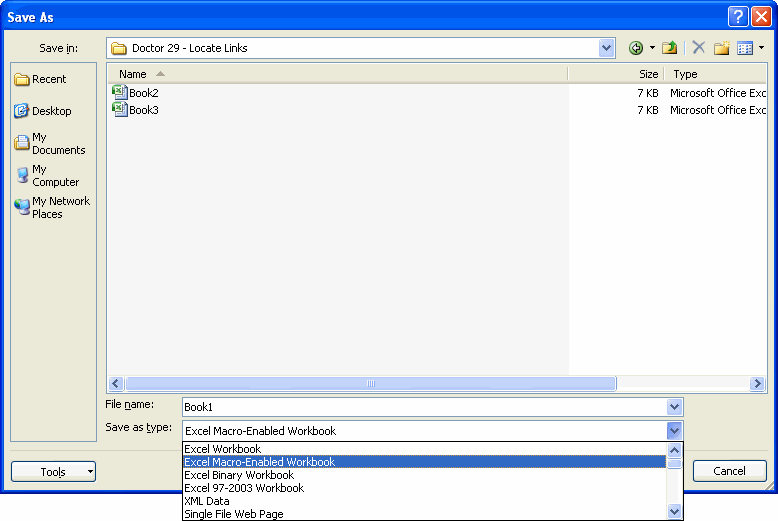Go to the Desktop shortcut

pos(43,111)
